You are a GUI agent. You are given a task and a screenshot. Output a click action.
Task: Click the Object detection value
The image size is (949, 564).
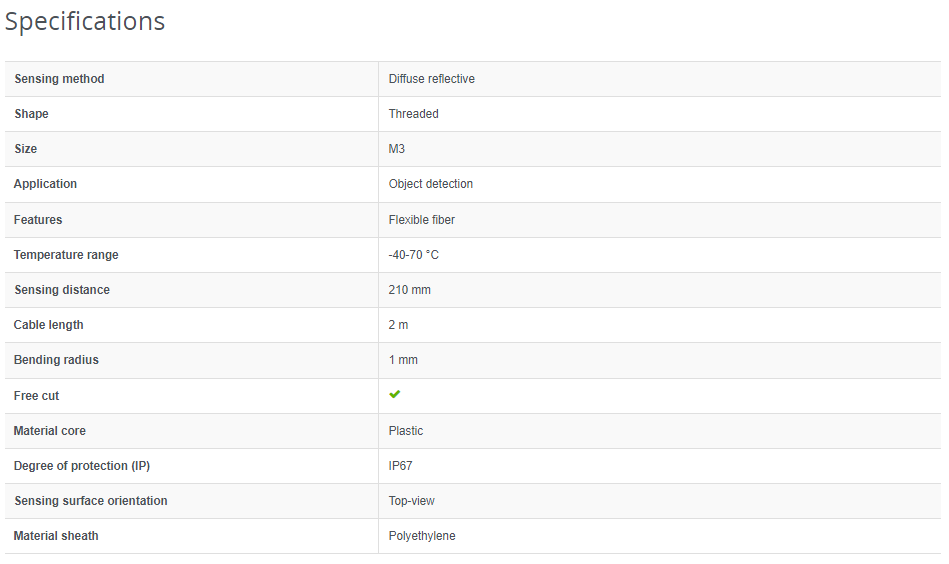[x=431, y=184]
